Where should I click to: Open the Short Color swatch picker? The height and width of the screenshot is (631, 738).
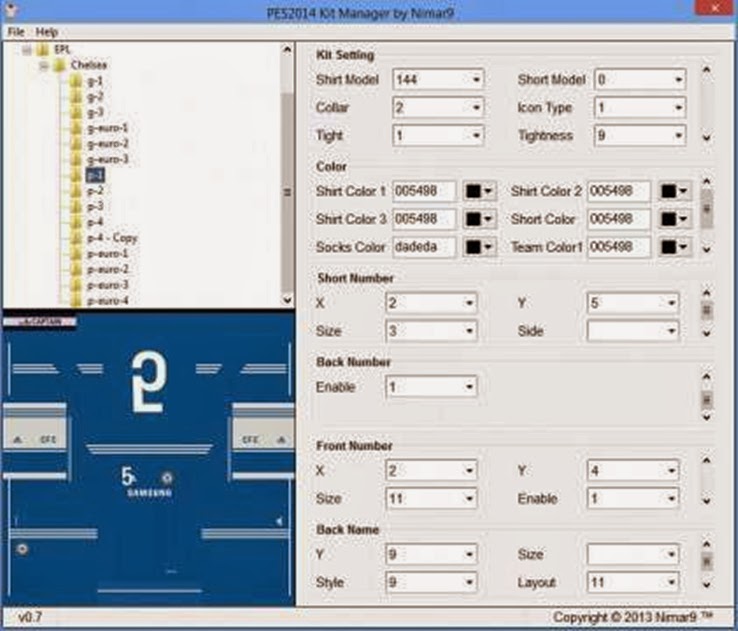tap(674, 219)
